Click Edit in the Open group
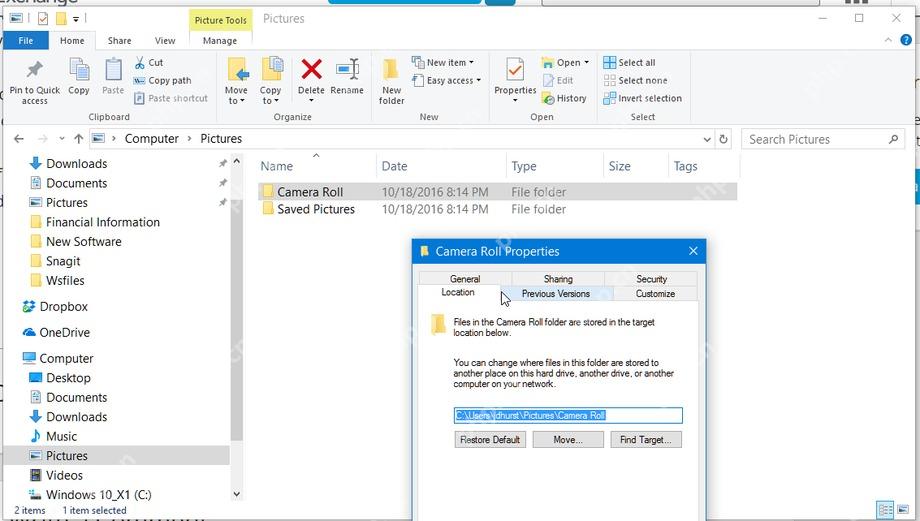Viewport: 920px width, 521px height. [x=558, y=80]
